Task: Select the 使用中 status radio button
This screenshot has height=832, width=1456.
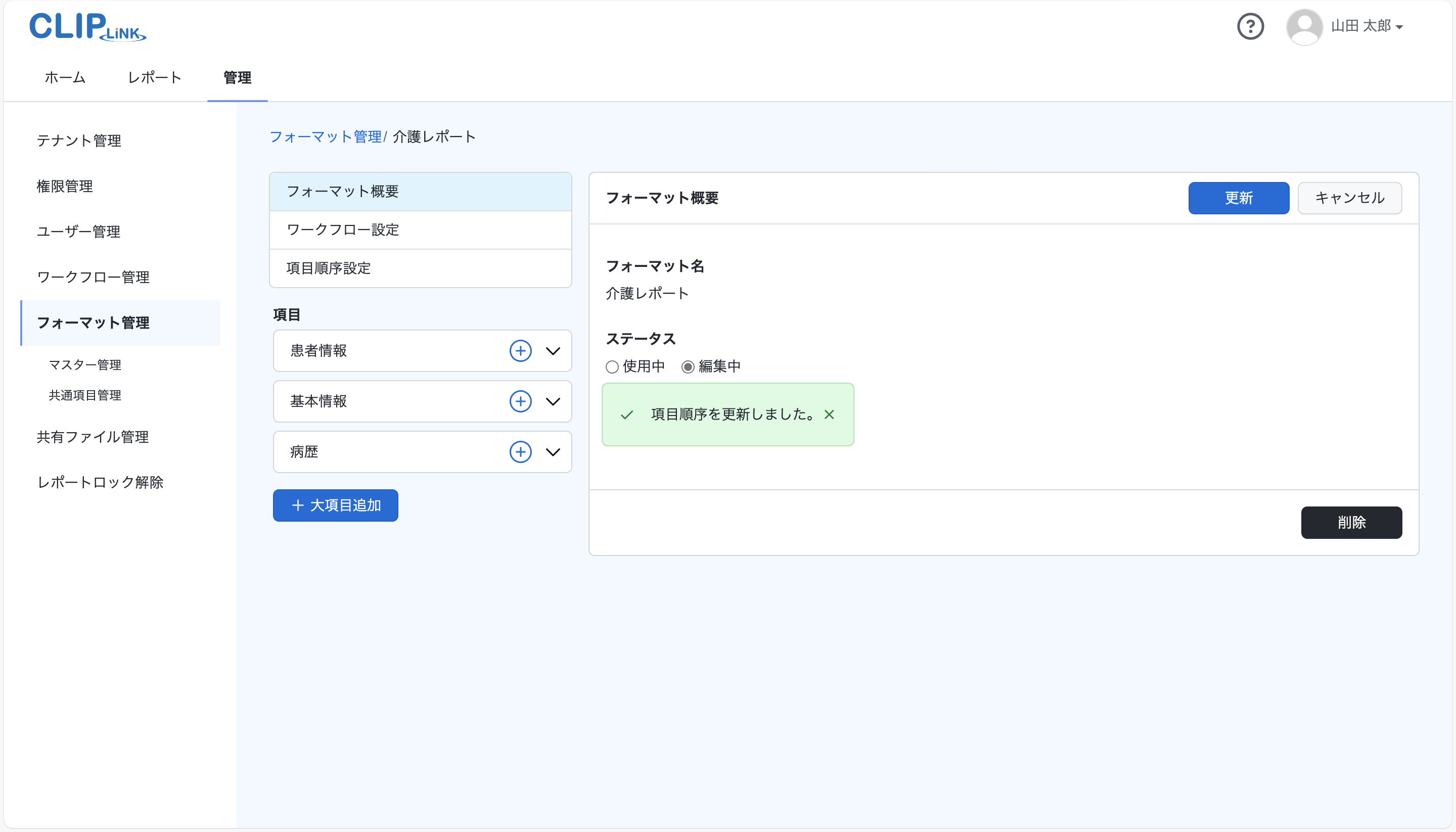Action: click(x=612, y=367)
